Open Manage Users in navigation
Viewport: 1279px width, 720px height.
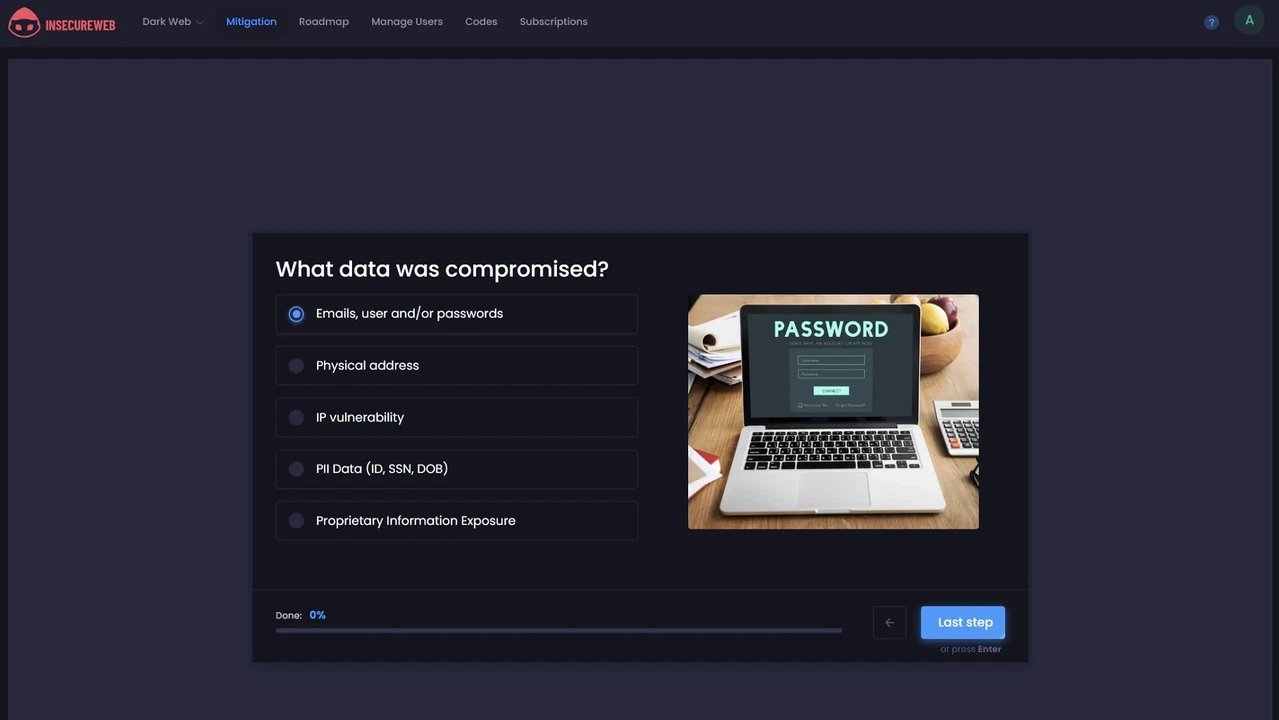407,22
